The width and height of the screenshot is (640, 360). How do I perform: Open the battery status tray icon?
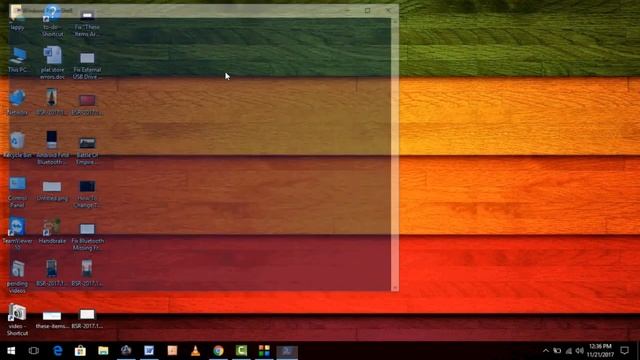(557, 351)
